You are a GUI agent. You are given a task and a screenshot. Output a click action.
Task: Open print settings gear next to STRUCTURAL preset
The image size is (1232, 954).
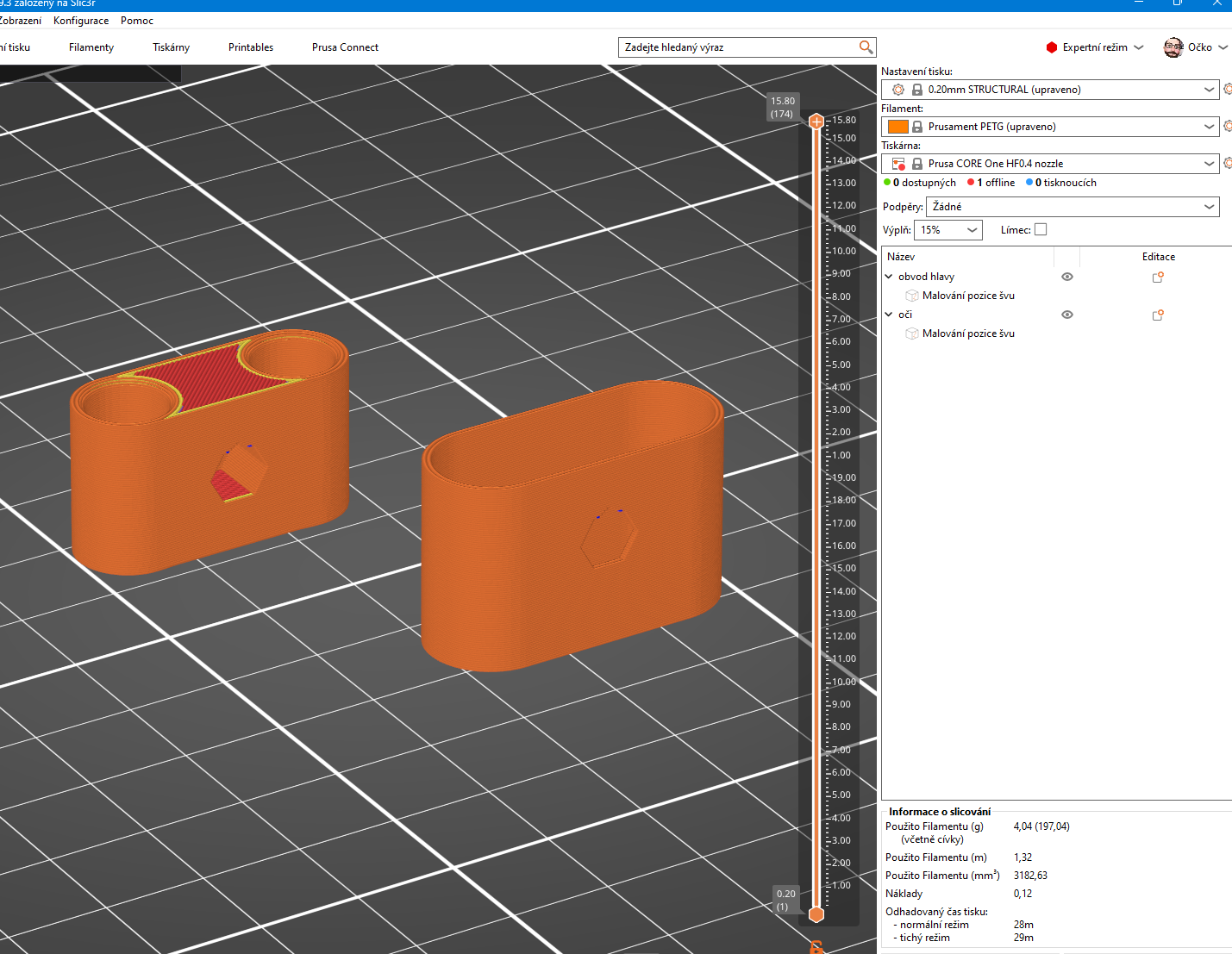tap(1228, 90)
